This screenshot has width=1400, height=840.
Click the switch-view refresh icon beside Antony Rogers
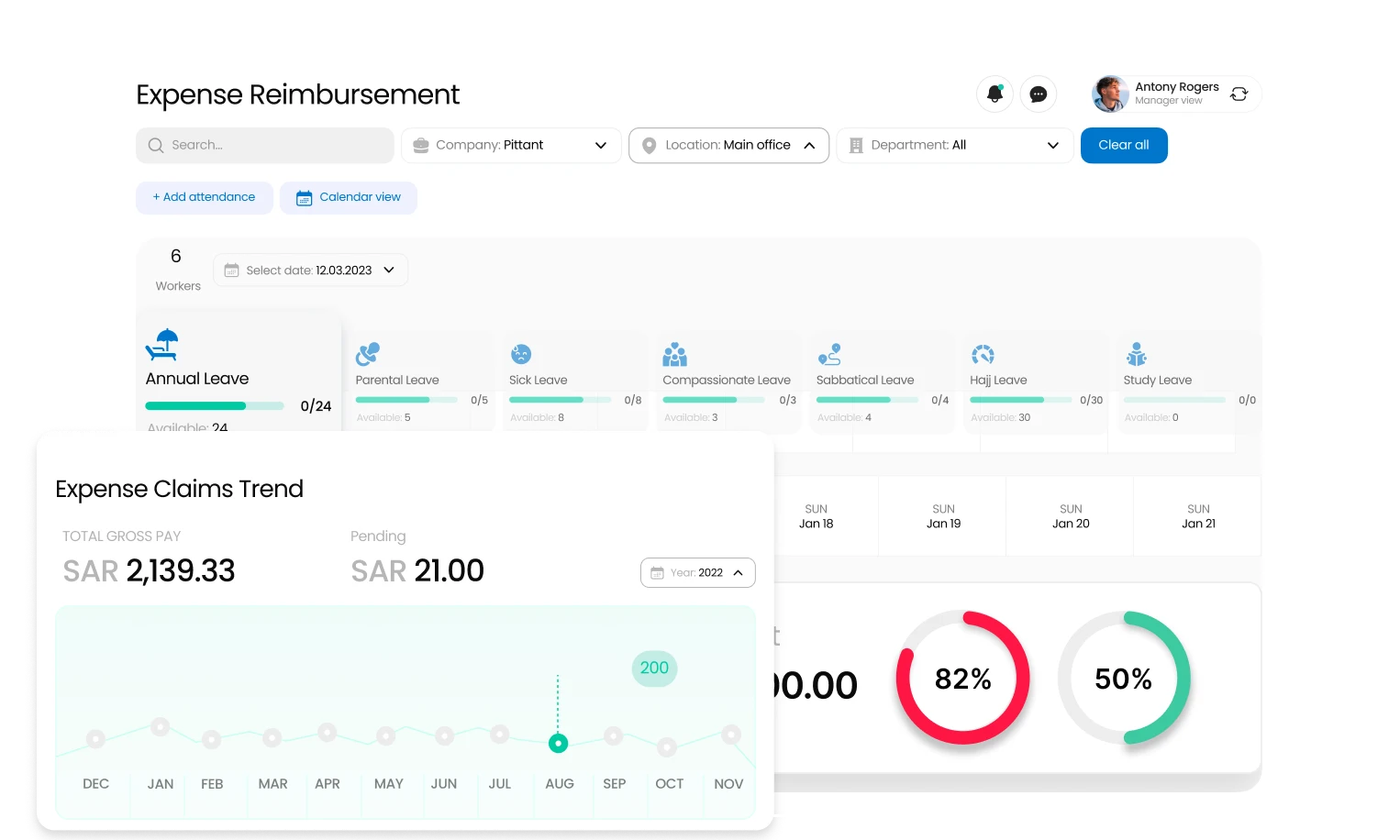tap(1239, 94)
